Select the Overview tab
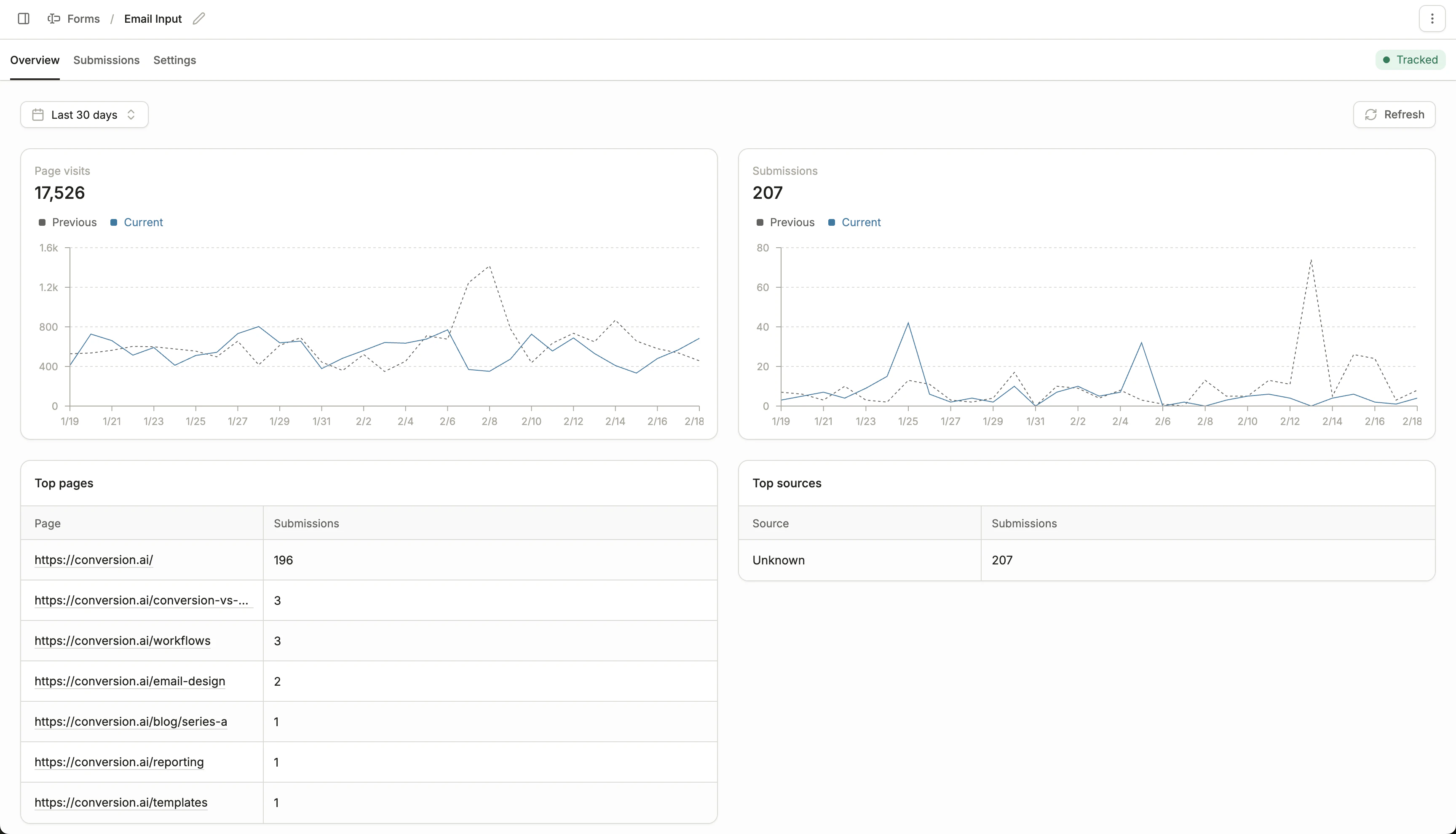 [35, 60]
